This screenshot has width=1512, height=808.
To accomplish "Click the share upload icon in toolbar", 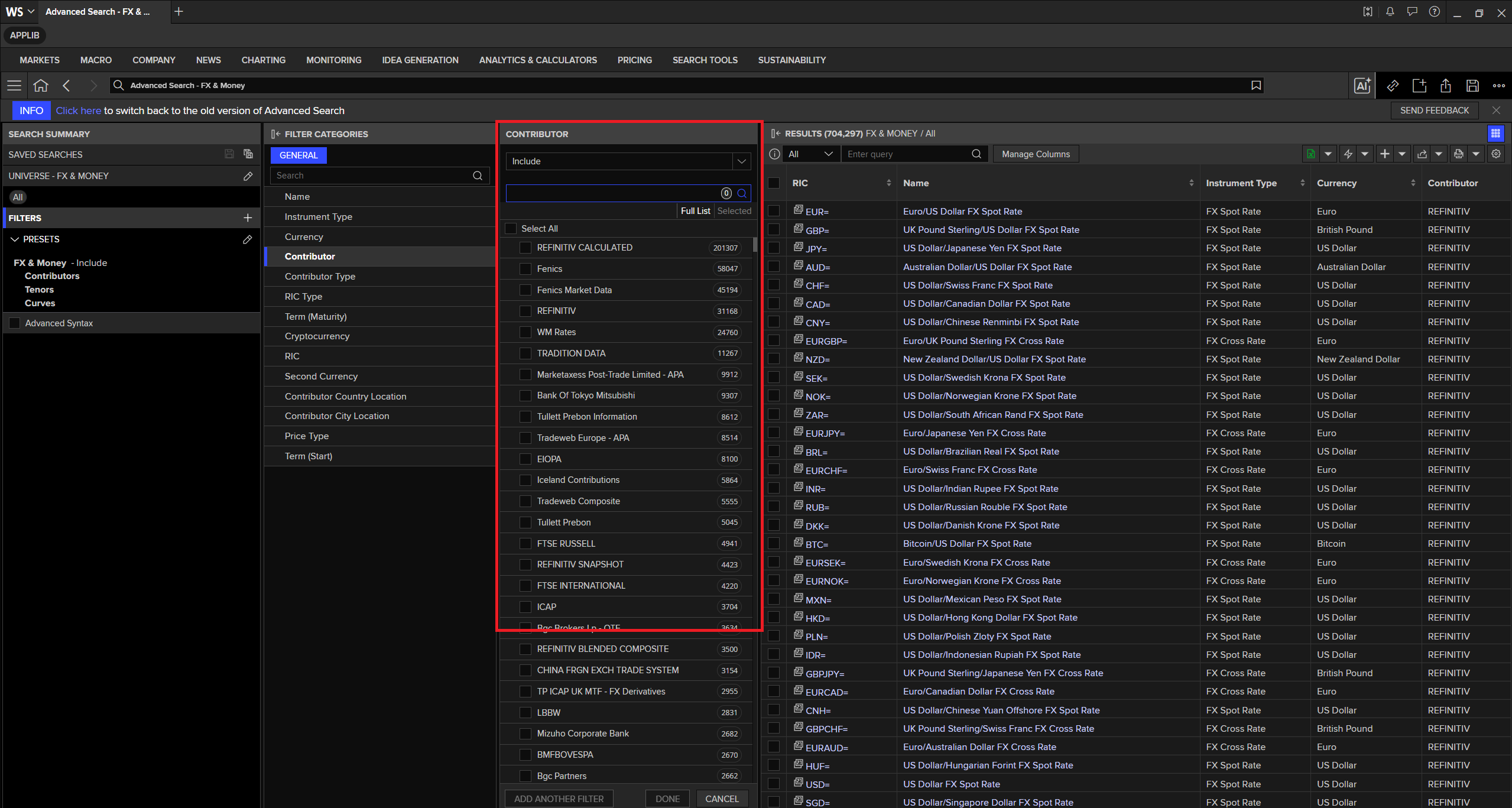I will point(1446,86).
